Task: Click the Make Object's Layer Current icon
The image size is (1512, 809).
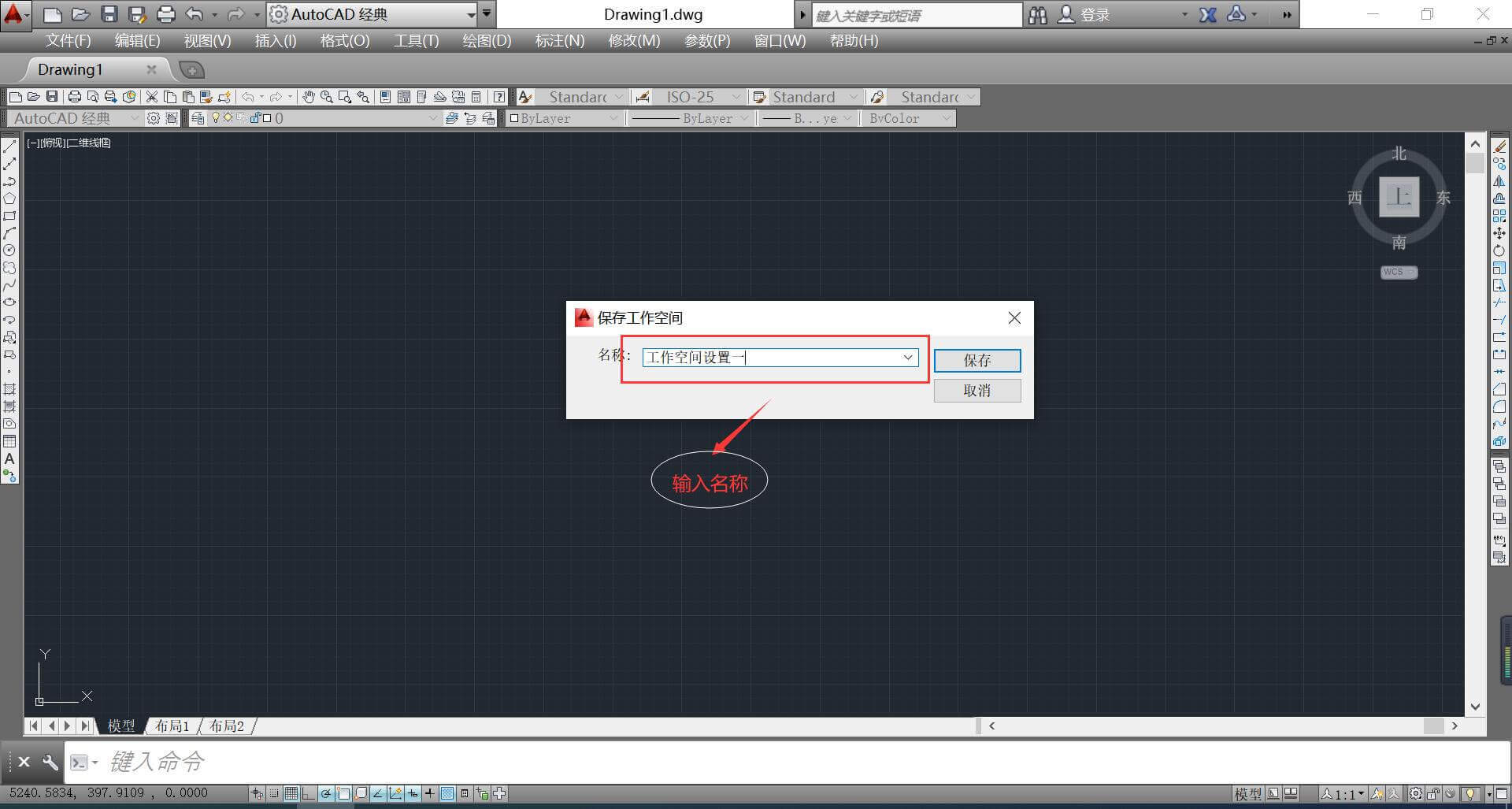Action: 452,118
